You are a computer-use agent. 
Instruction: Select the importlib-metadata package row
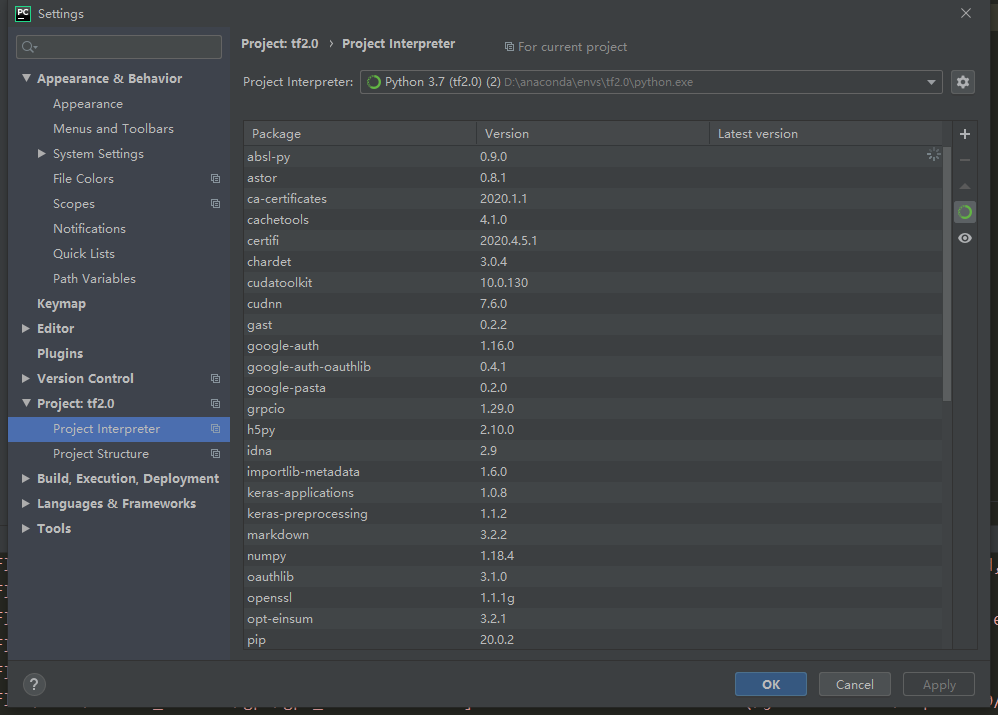click(x=593, y=472)
